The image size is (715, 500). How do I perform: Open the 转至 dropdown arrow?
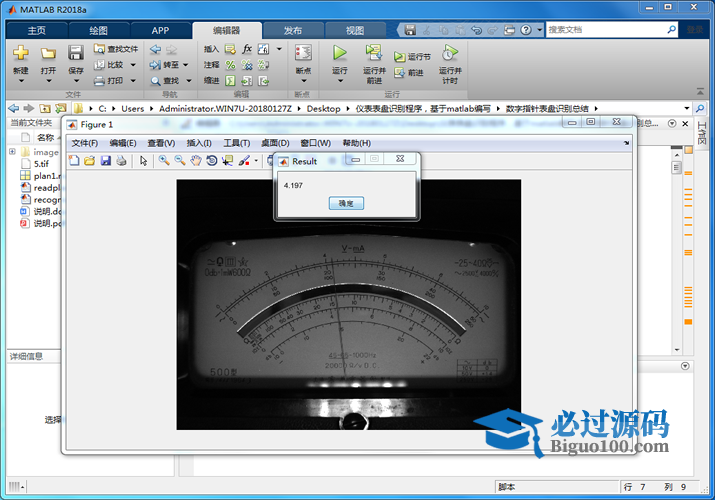(186, 65)
